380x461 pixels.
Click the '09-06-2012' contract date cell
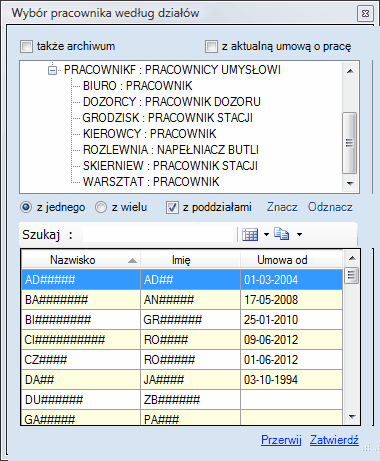pos(292,340)
